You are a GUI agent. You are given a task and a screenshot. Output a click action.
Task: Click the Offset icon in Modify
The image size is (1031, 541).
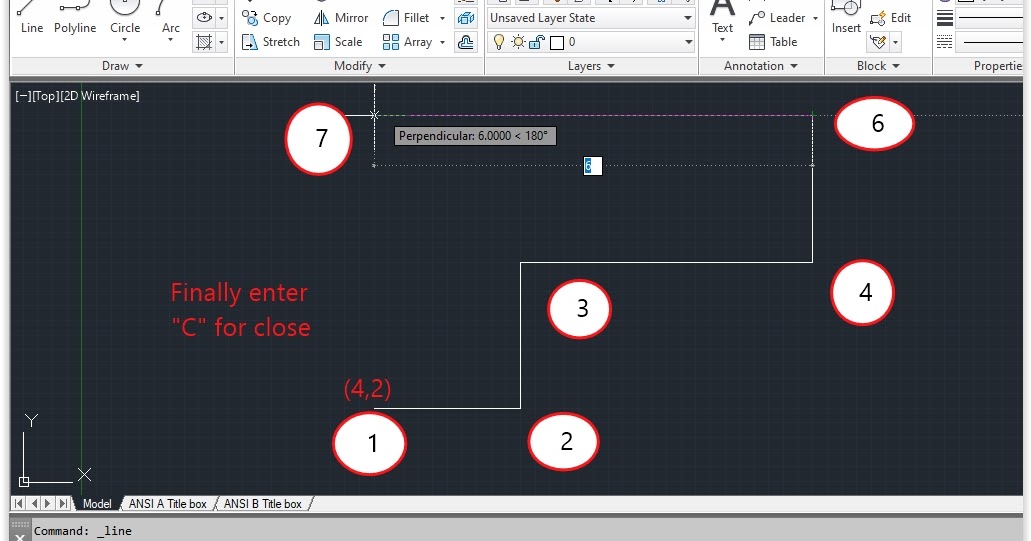(x=466, y=42)
